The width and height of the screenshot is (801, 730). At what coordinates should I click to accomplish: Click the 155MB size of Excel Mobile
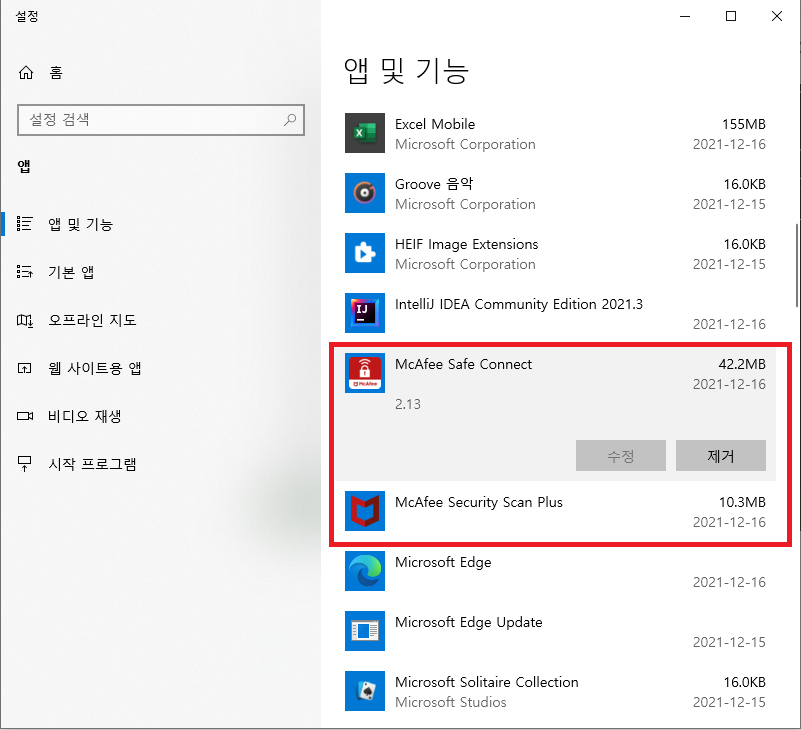[744, 124]
